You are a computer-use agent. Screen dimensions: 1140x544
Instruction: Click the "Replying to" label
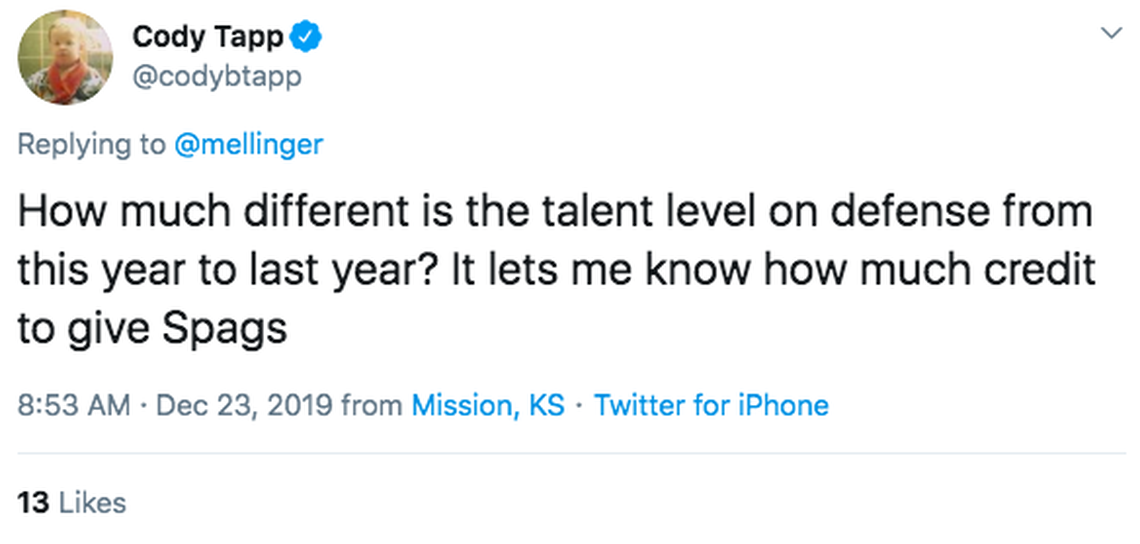(92, 144)
